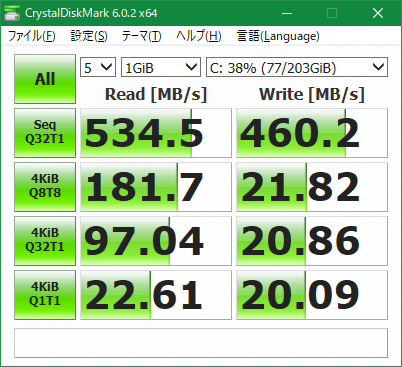Open the テーマ(T) menu
Image resolution: width=402 pixels, height=367 pixels.
point(142,36)
